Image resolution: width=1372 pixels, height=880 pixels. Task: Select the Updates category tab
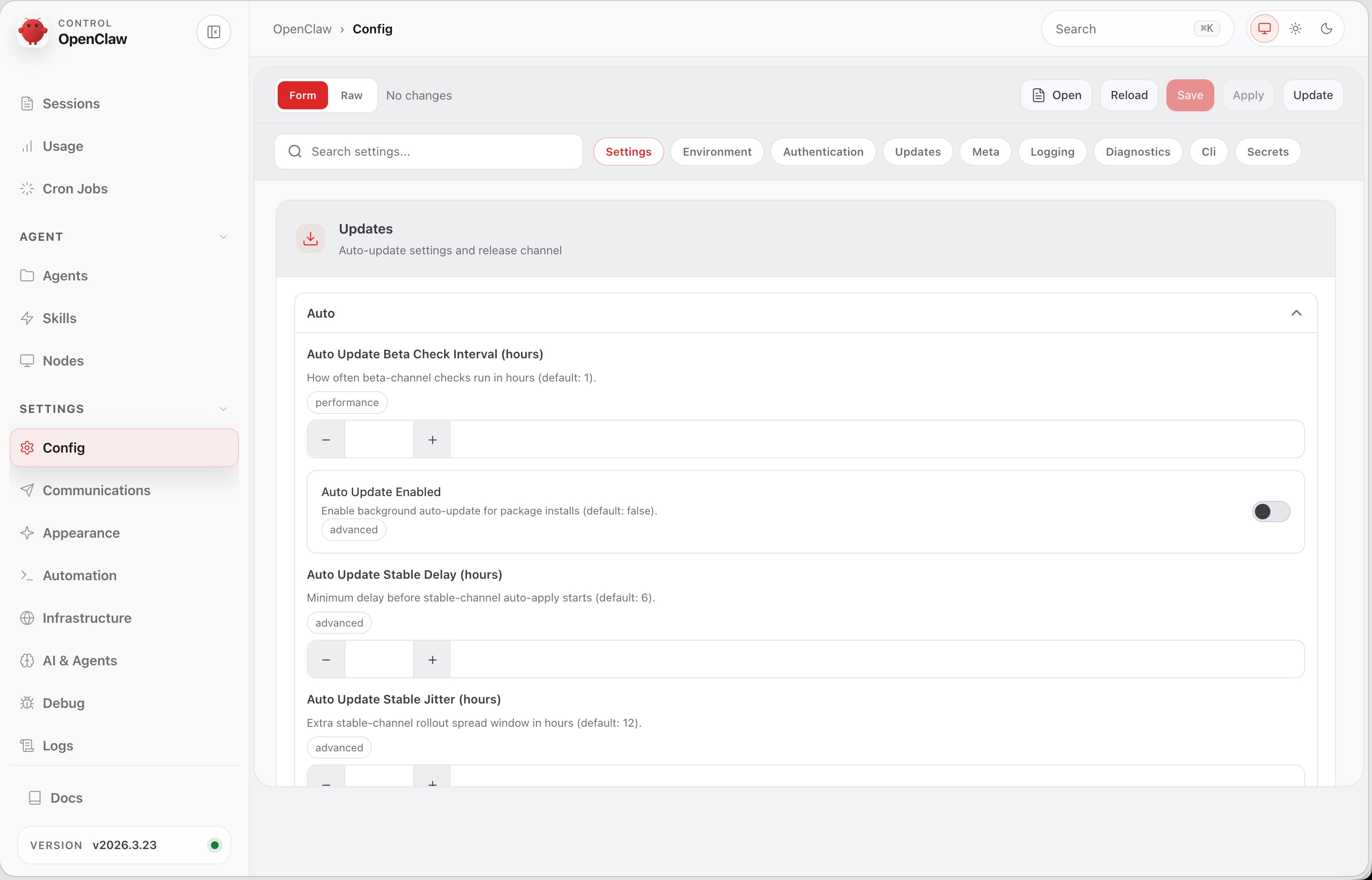(918, 151)
